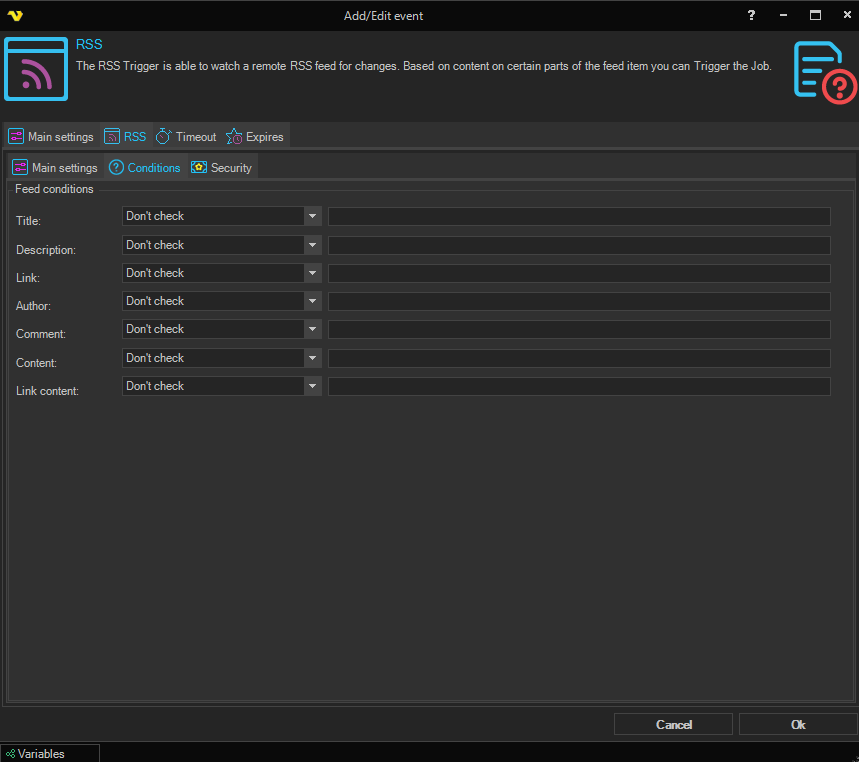The width and height of the screenshot is (859, 762).
Task: Click the VisualCron logo in title bar
Action: 14,15
